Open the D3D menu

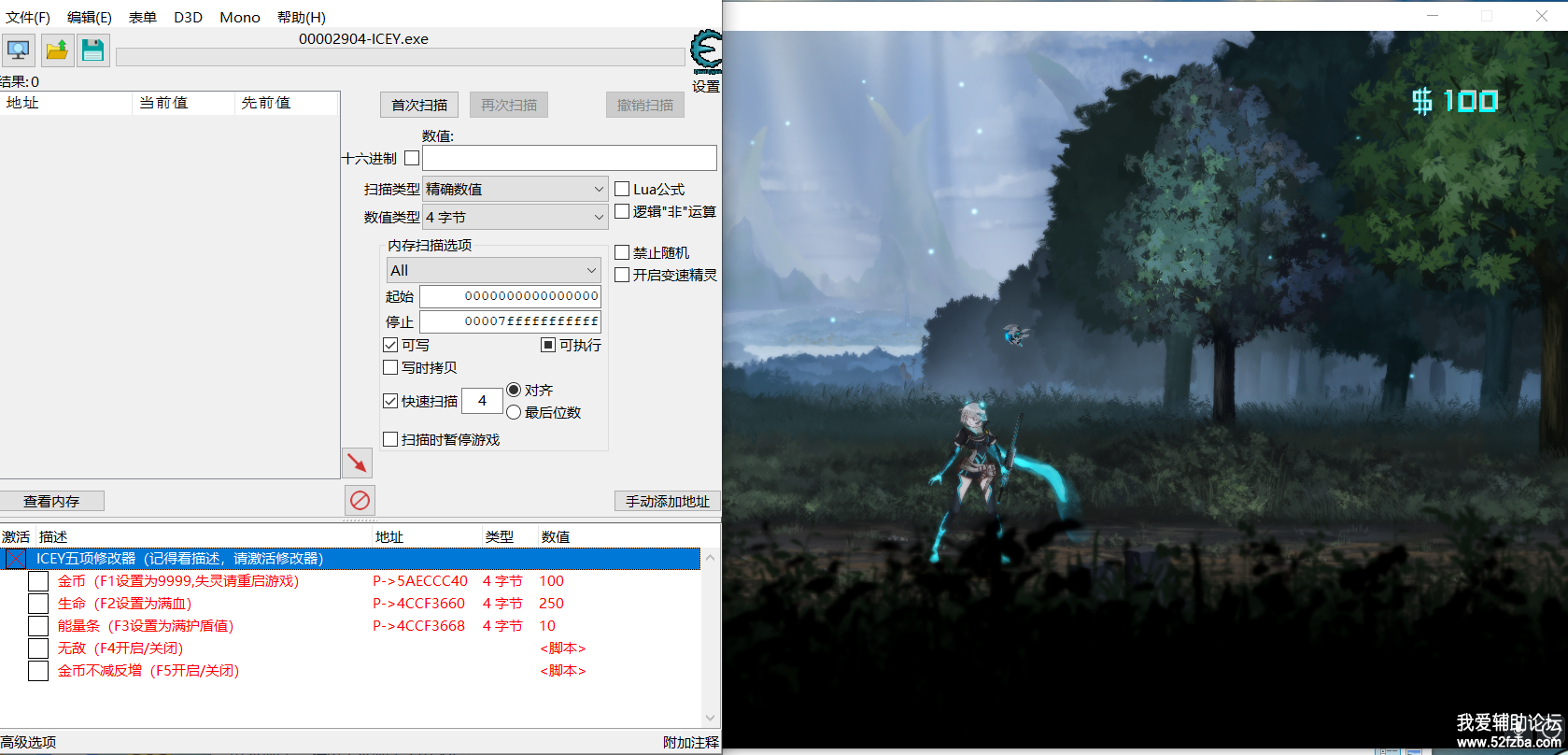click(x=188, y=17)
